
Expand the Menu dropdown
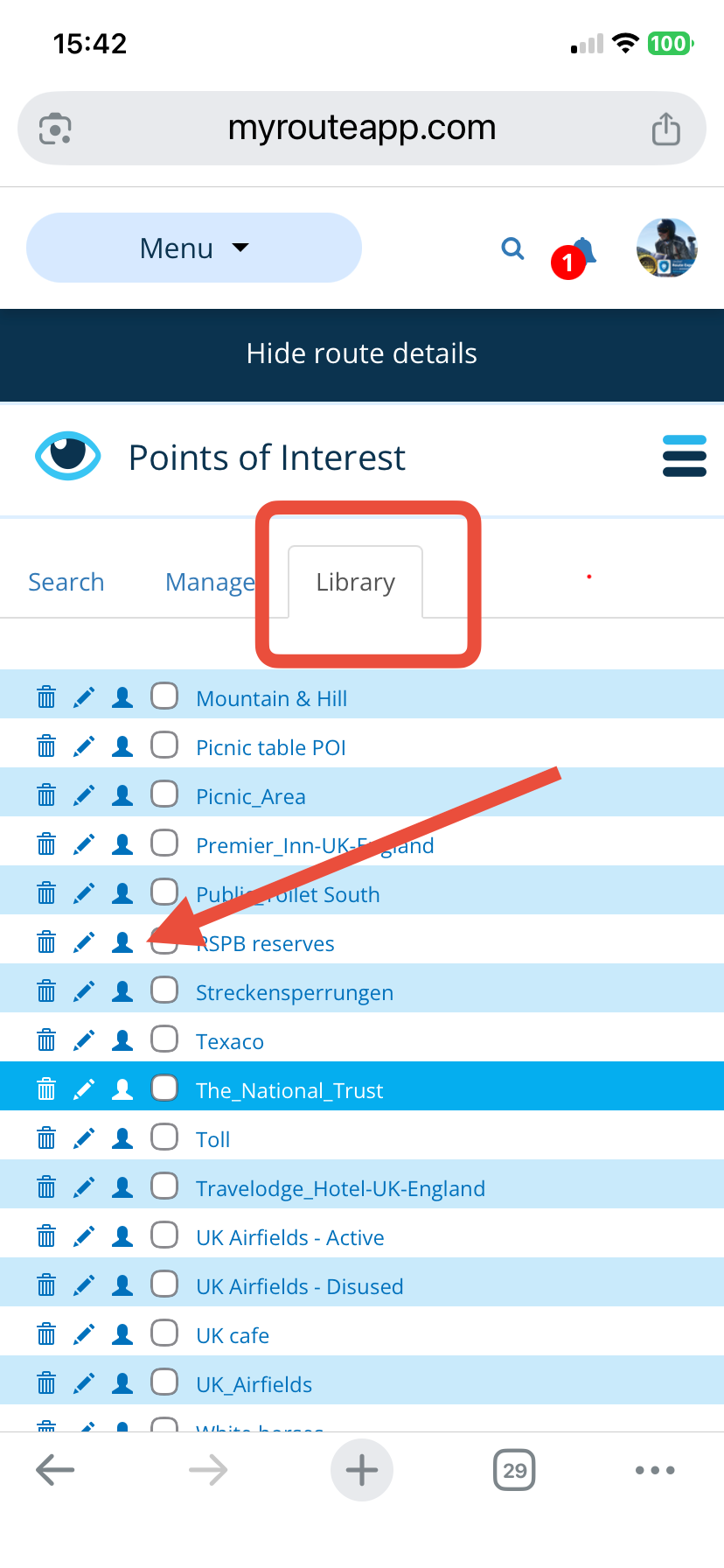click(194, 248)
